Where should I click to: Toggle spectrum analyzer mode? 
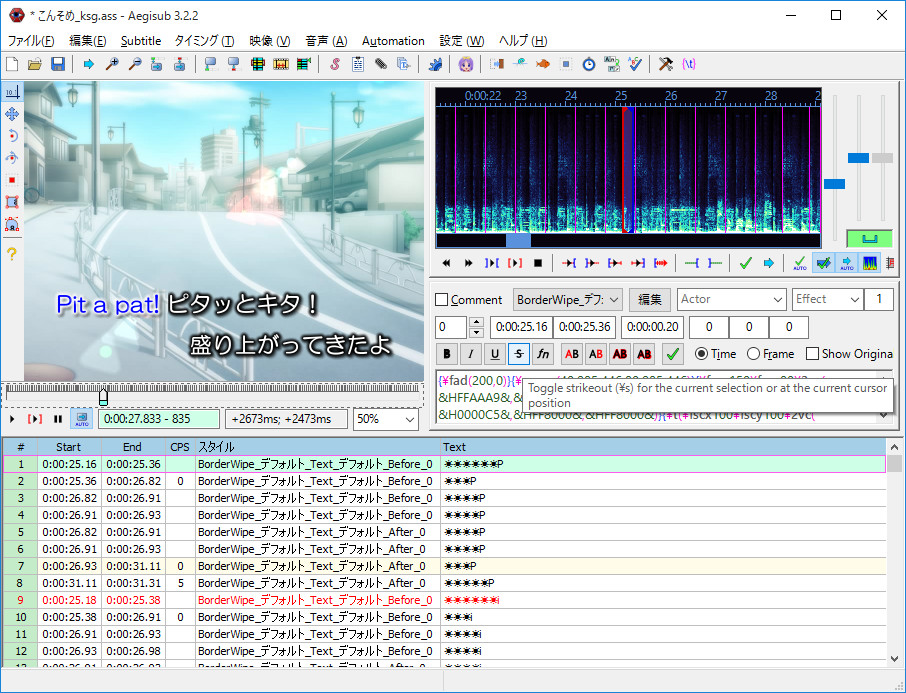870,263
